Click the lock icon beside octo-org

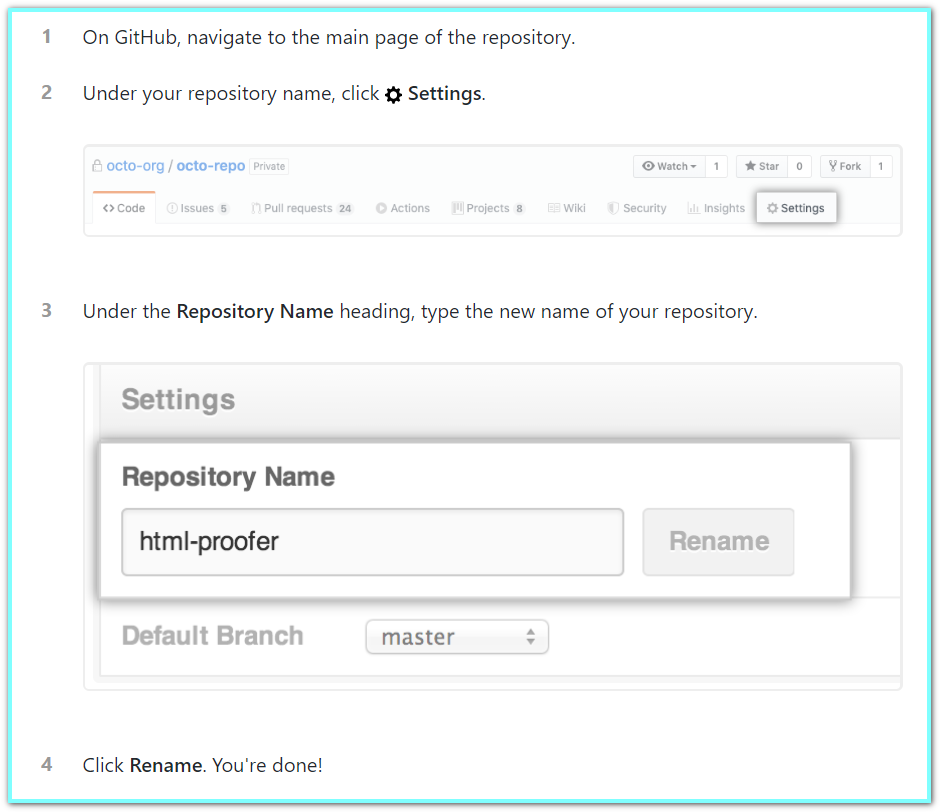tap(97, 166)
